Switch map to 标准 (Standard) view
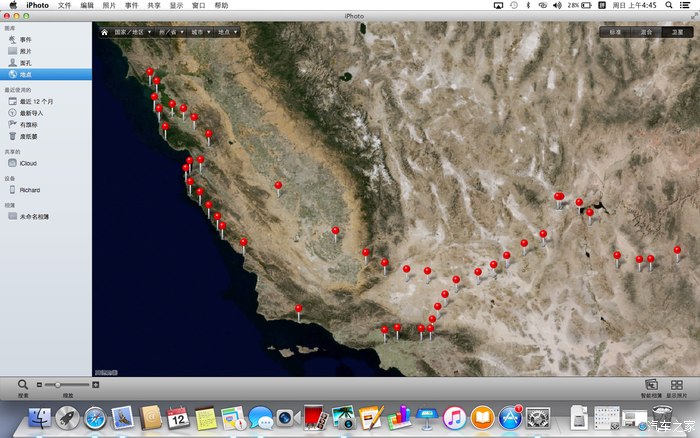This screenshot has width=700, height=438. 615,32
